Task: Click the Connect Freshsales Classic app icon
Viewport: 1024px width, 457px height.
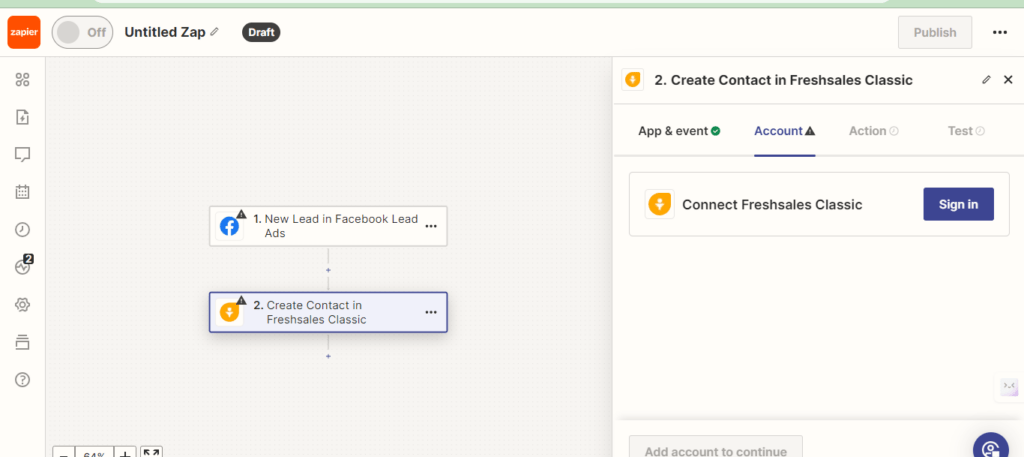Action: [x=660, y=204]
